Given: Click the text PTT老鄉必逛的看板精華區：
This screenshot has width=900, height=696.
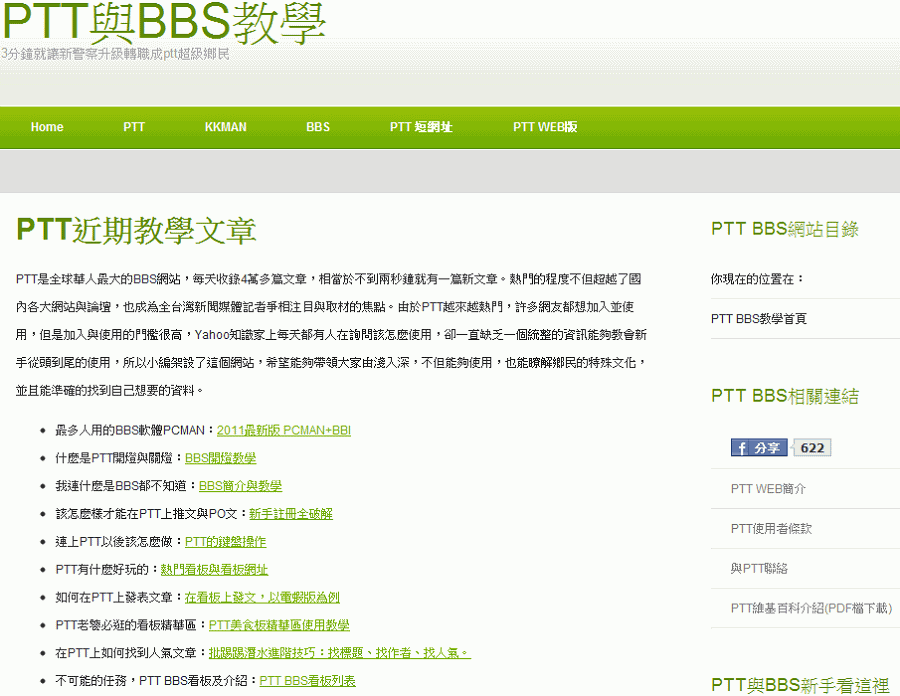Looking at the screenshot, I should (x=131, y=625).
